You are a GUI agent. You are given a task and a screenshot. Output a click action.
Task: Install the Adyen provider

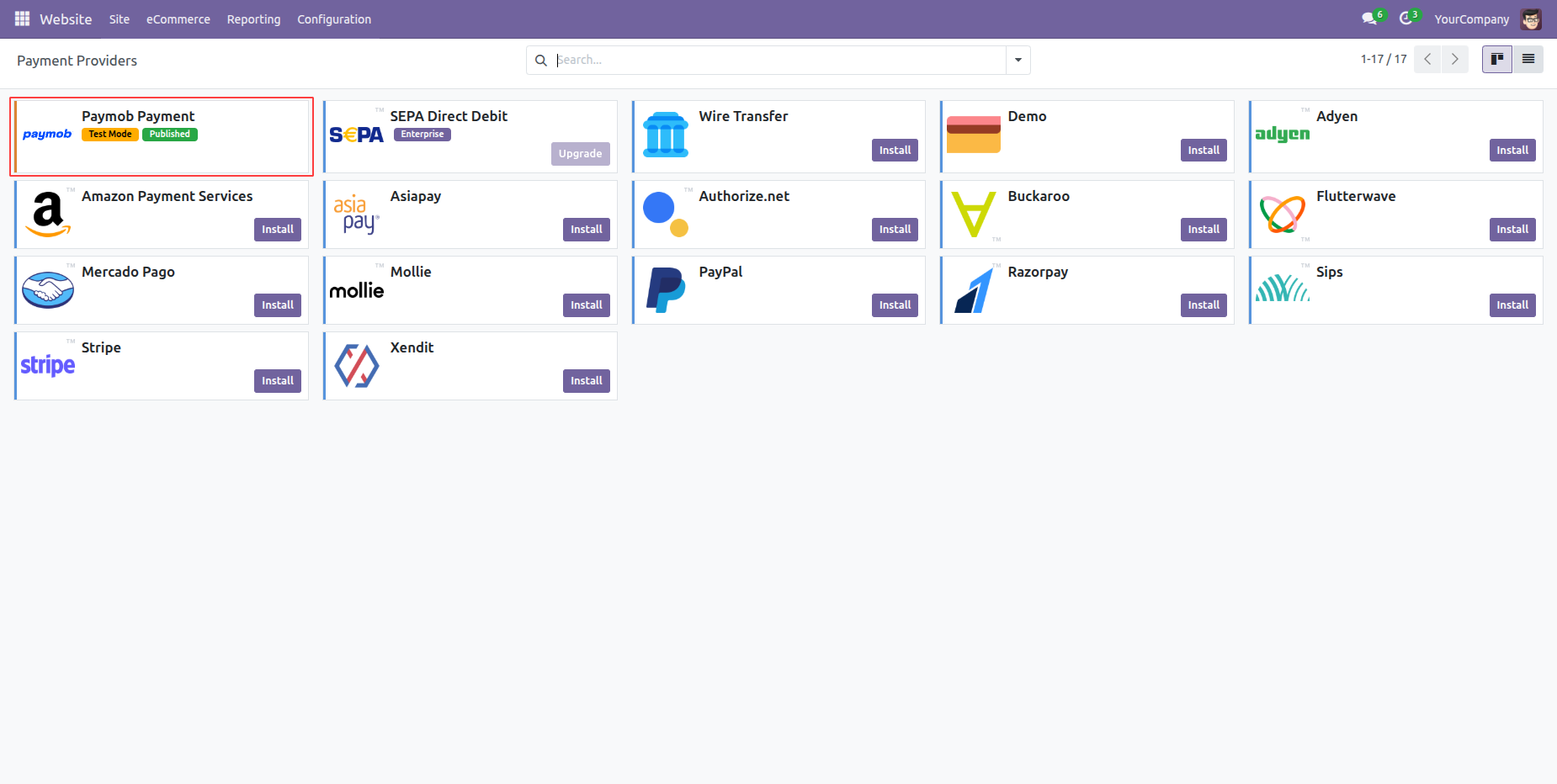pos(1512,151)
